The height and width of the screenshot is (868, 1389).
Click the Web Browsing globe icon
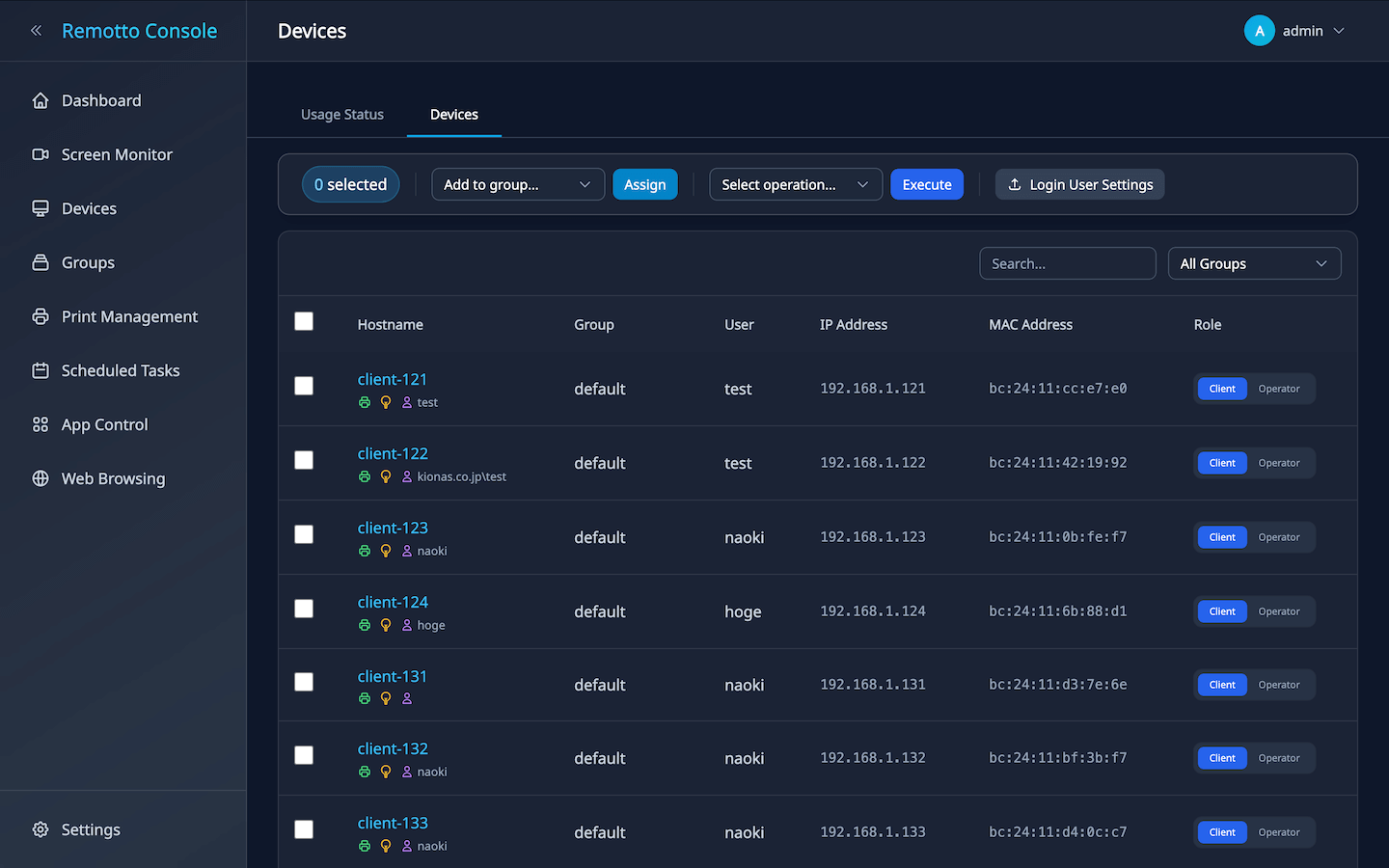(x=41, y=478)
